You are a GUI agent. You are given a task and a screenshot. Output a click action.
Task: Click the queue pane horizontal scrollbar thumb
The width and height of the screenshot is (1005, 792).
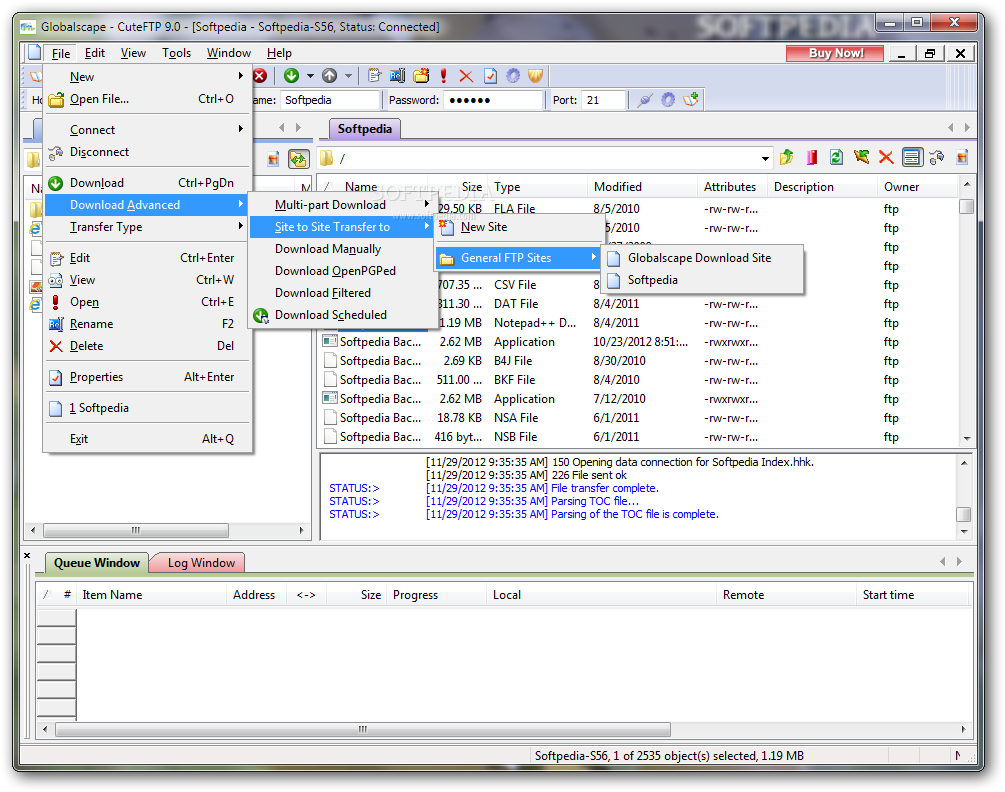(363, 729)
